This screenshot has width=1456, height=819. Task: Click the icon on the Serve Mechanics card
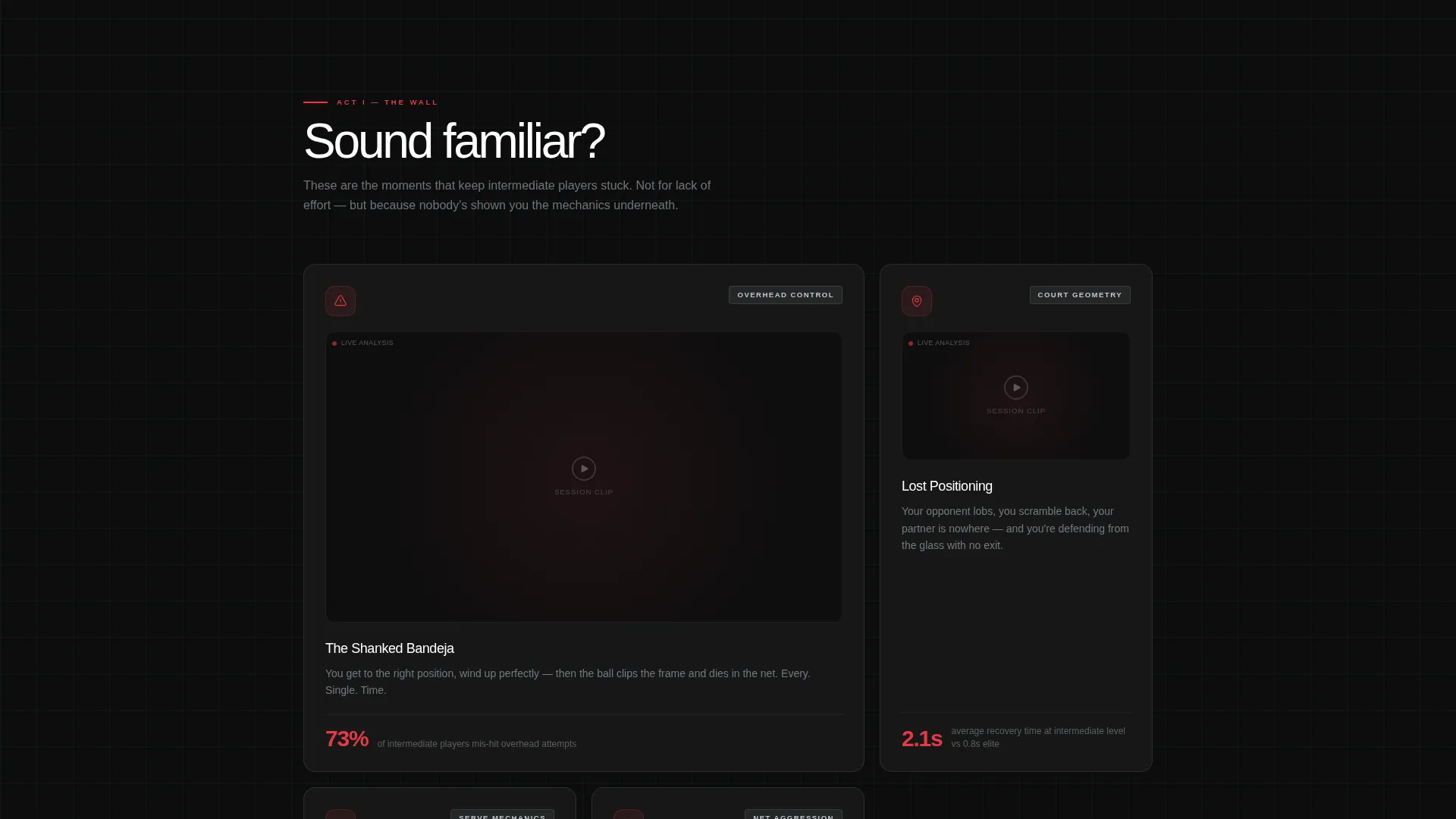340,814
